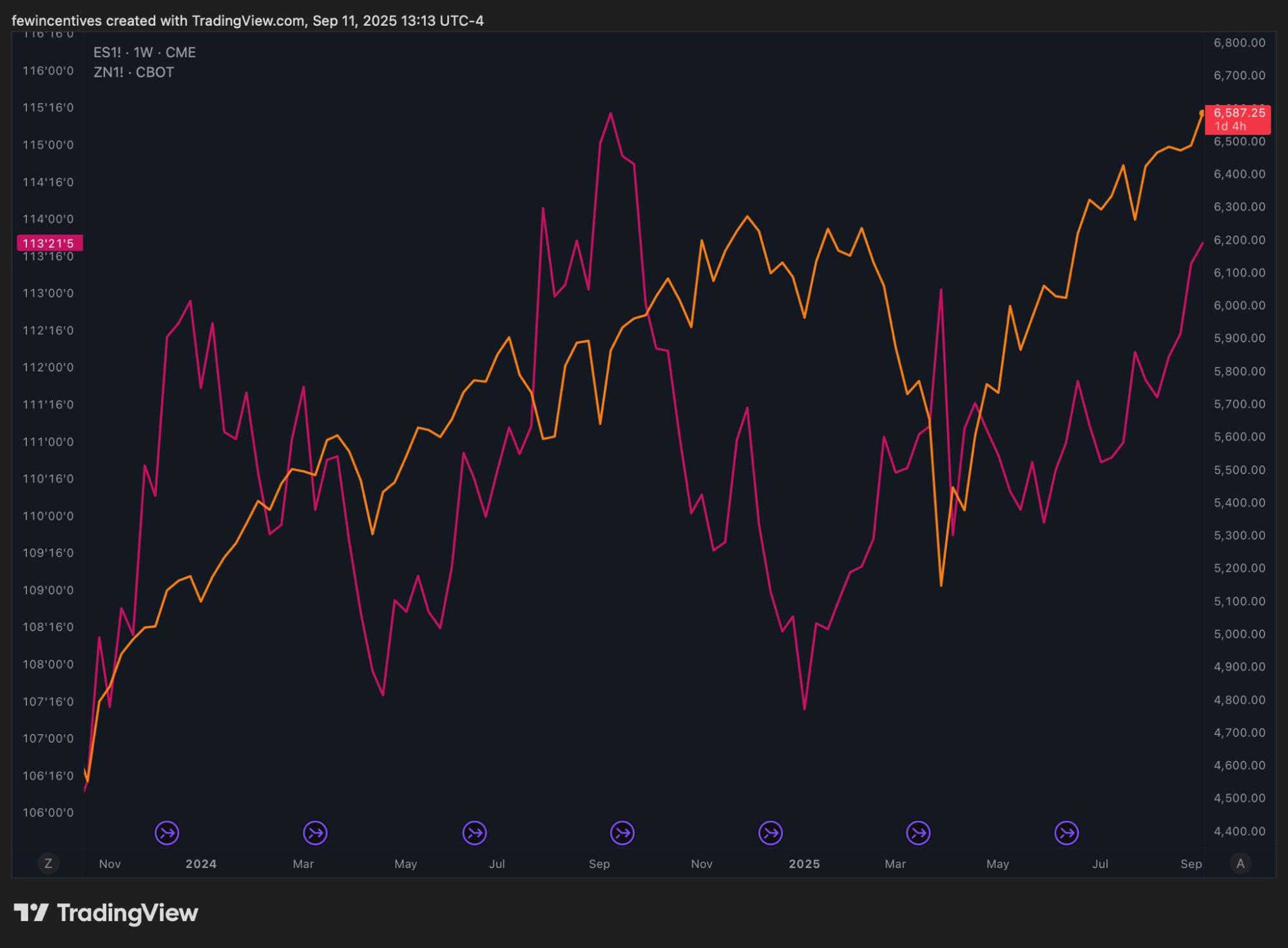This screenshot has height=948, width=1288.
Task: Click the pink 113'21'5 price label
Action: point(49,243)
